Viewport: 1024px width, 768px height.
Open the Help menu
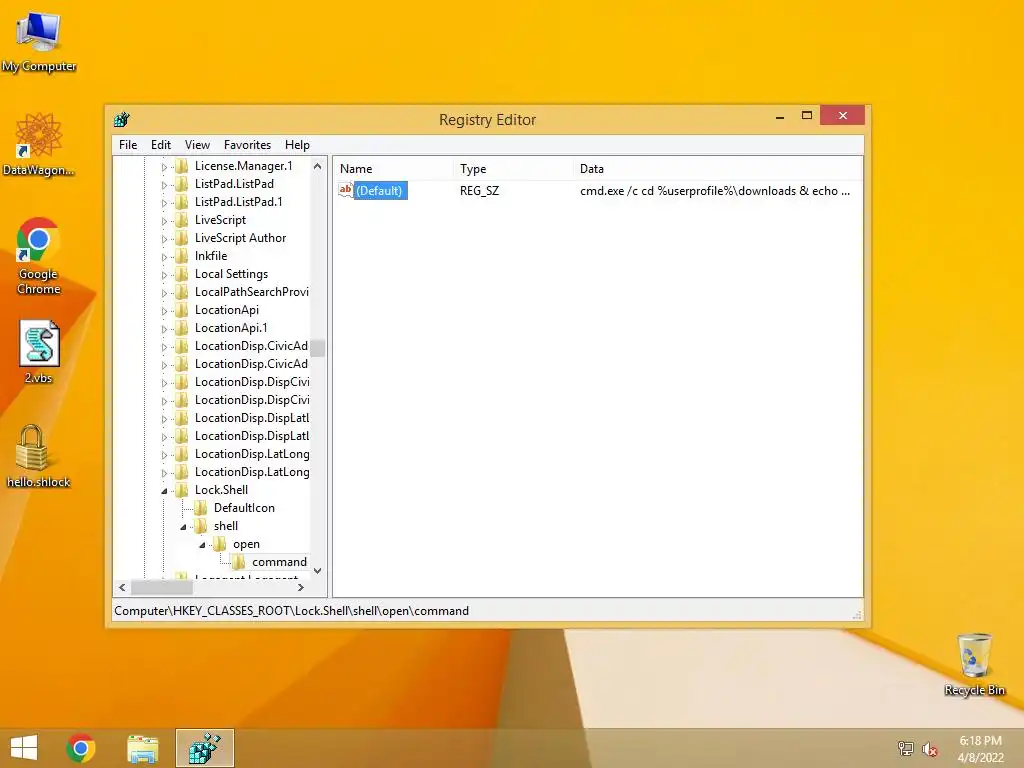coord(297,145)
